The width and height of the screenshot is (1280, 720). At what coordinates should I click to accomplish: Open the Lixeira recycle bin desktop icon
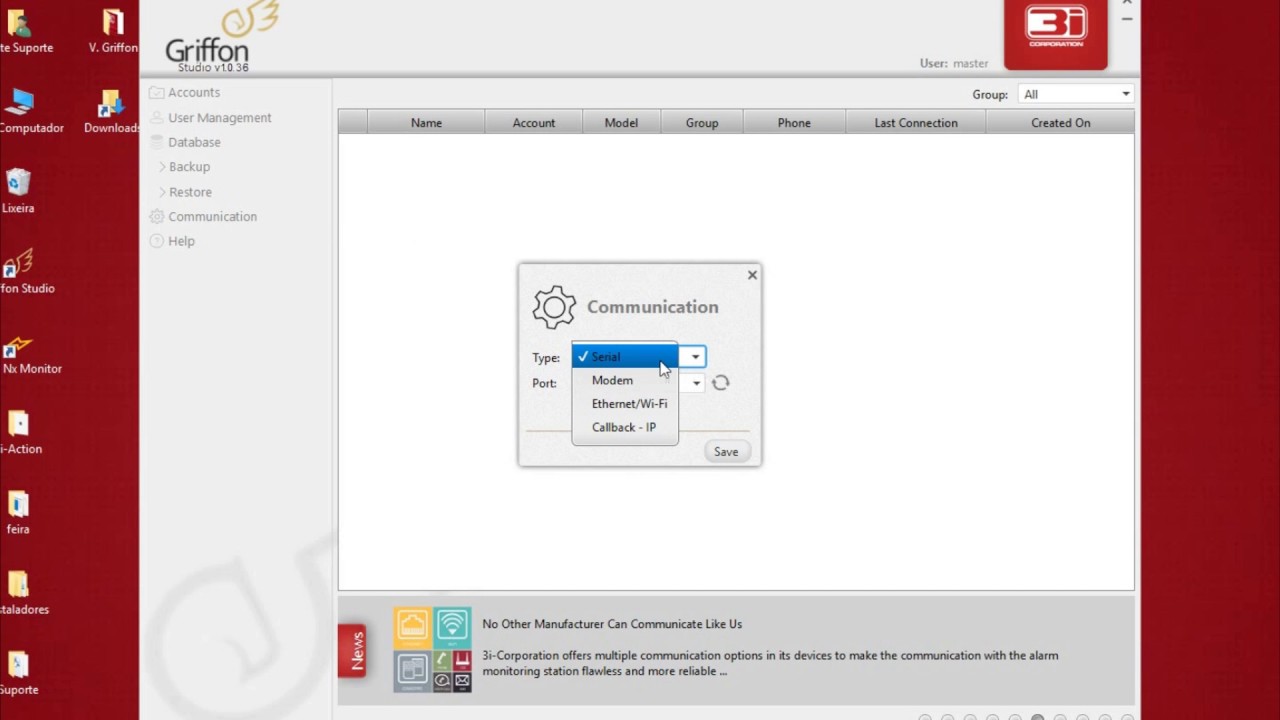coord(18,192)
